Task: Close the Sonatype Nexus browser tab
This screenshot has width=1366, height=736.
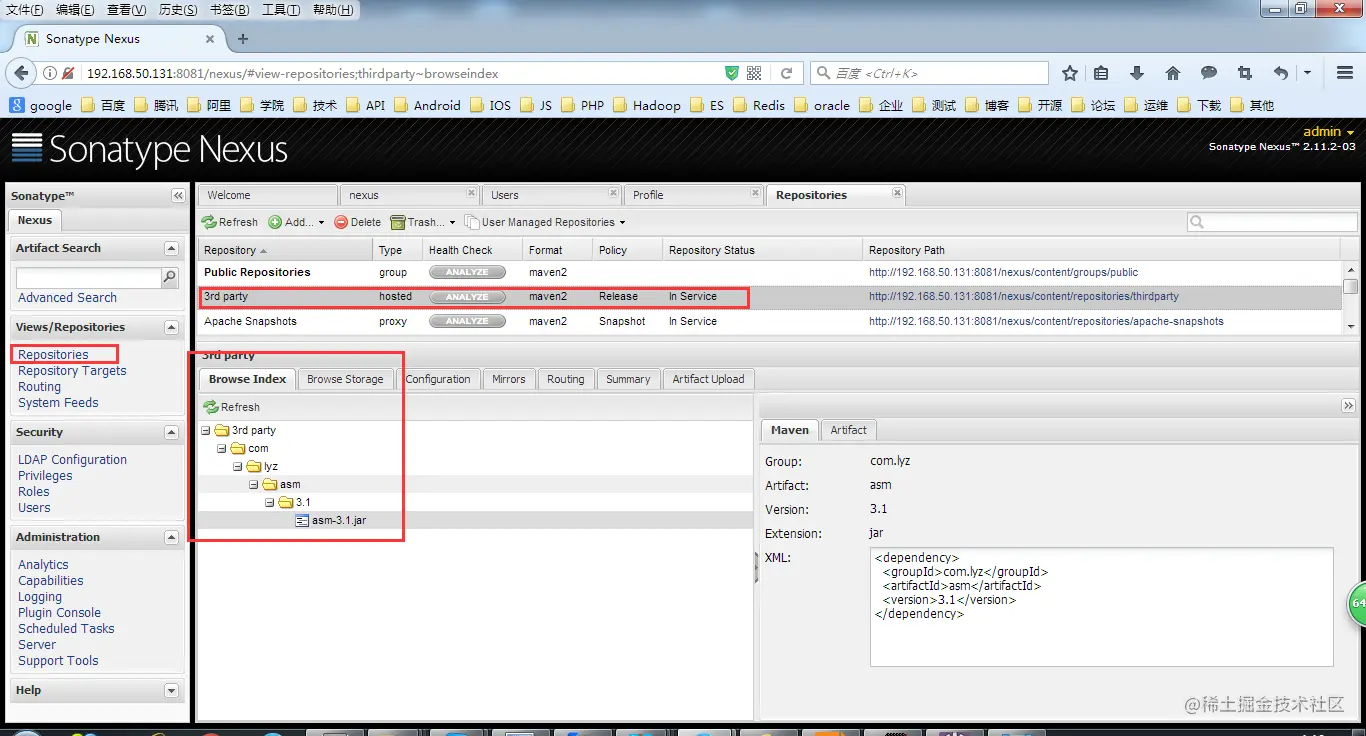Action: coord(210,39)
